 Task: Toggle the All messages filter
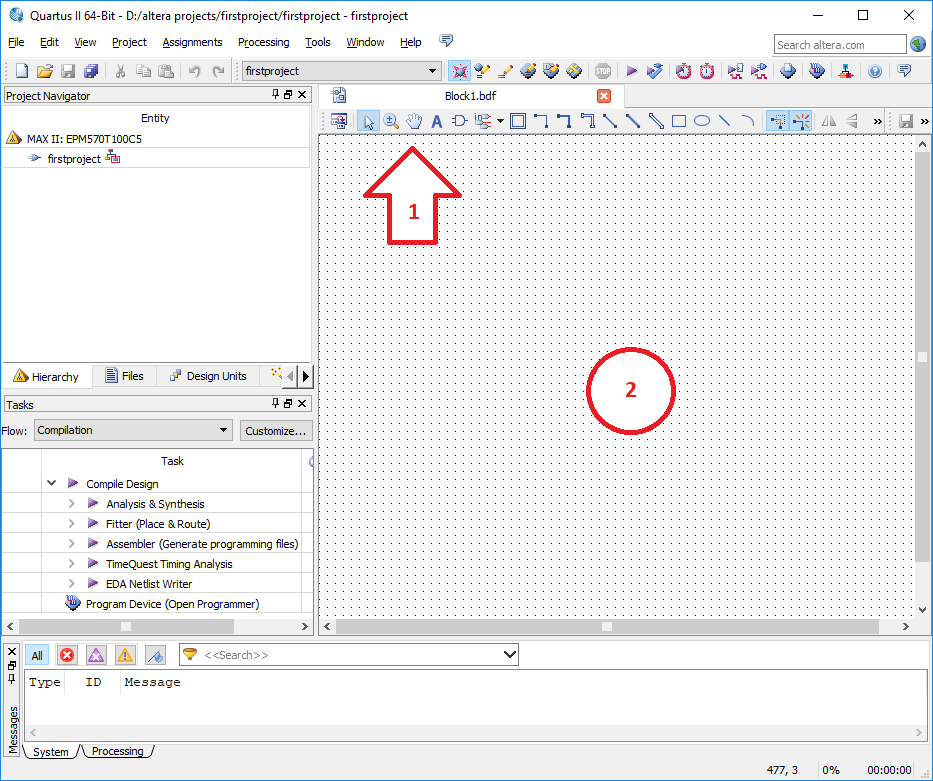(37, 655)
